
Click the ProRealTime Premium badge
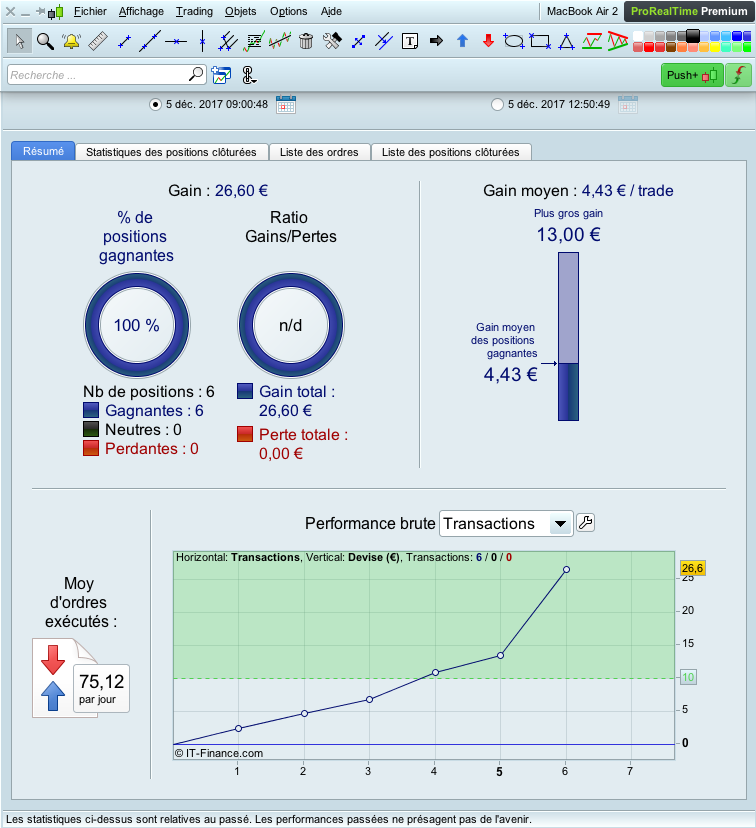tap(689, 11)
